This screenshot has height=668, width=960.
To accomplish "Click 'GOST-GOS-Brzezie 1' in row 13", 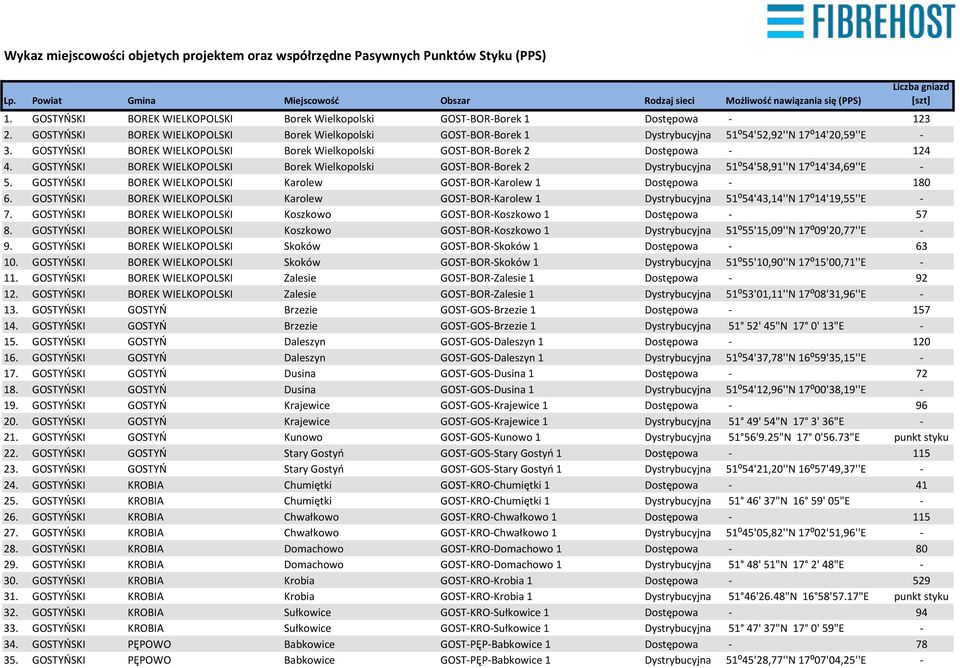I will [488, 310].
